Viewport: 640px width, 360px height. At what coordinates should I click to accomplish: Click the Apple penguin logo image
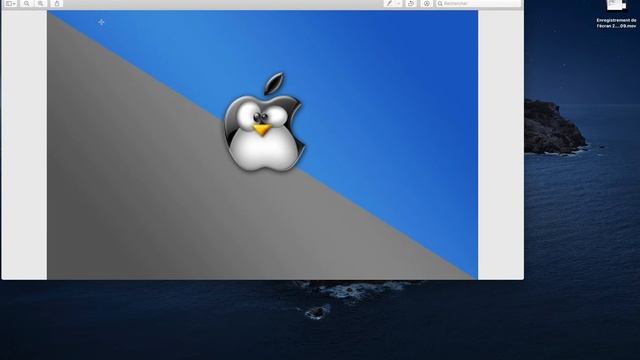point(264,122)
